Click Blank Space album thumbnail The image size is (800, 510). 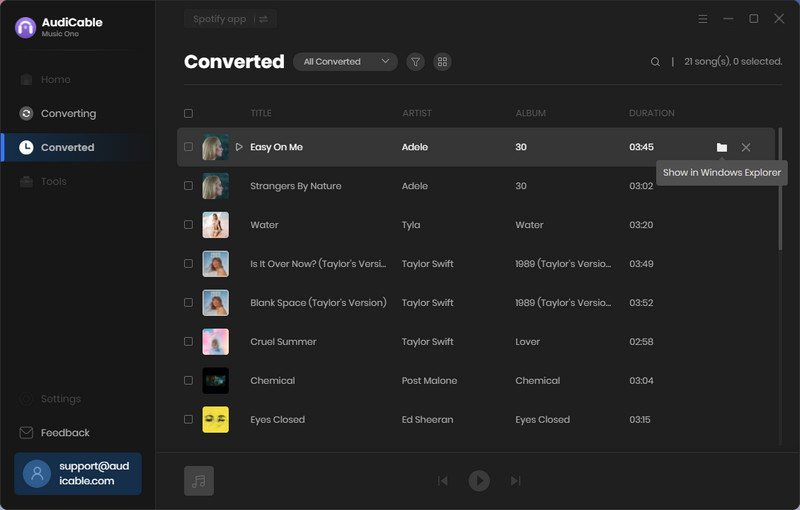(x=215, y=302)
